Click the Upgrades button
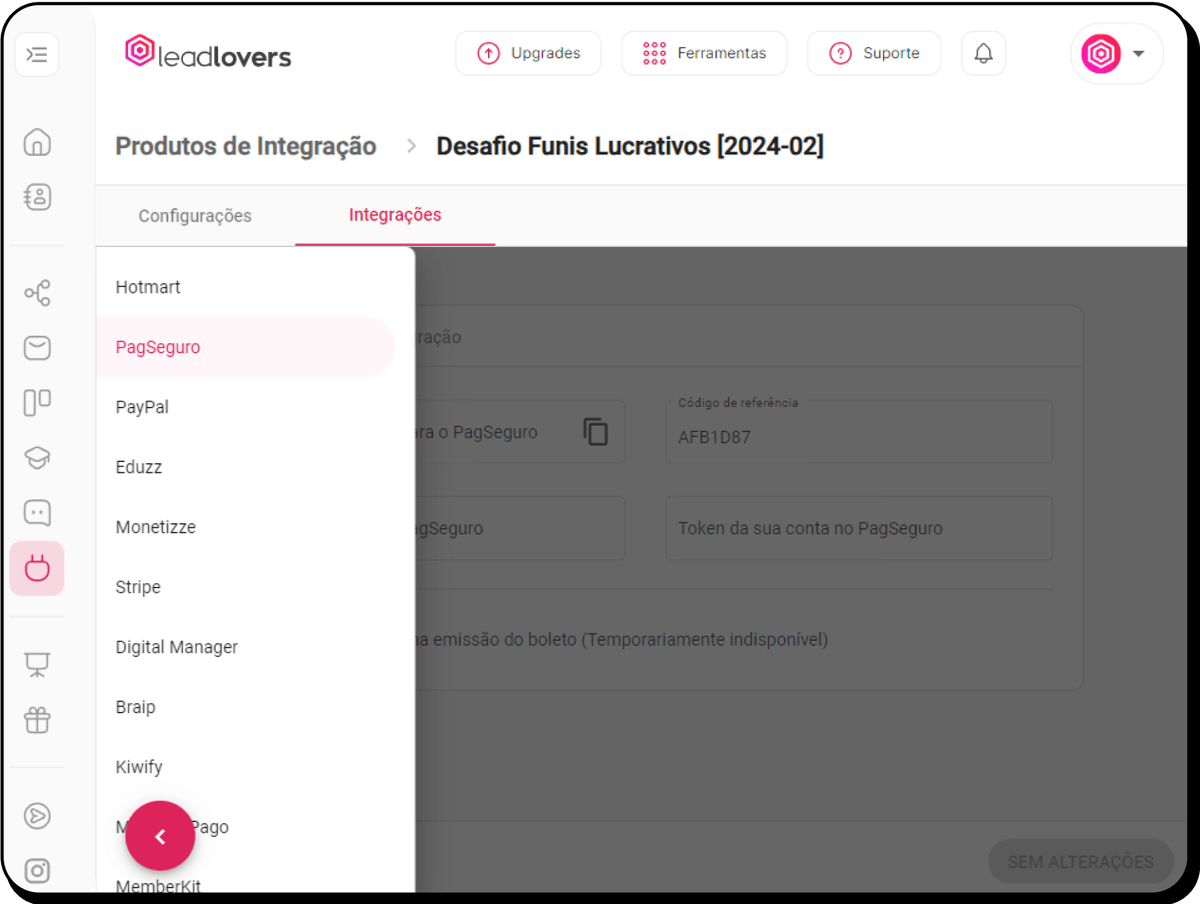This screenshot has width=1200, height=904. click(528, 54)
